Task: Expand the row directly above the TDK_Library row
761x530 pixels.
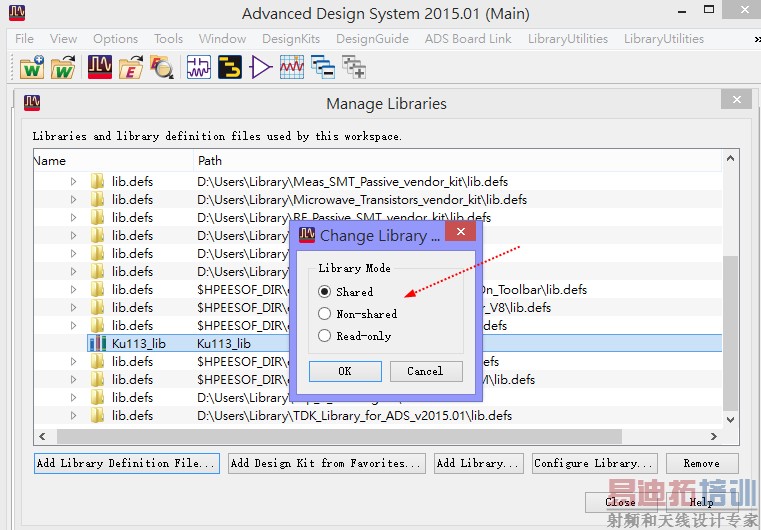Action: click(x=73, y=398)
